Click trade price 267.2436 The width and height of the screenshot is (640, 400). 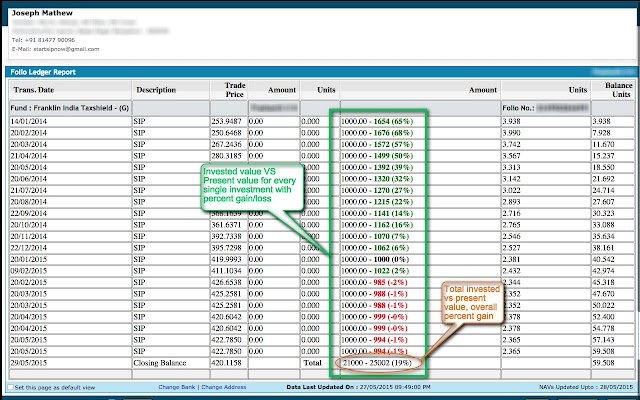click(227, 144)
